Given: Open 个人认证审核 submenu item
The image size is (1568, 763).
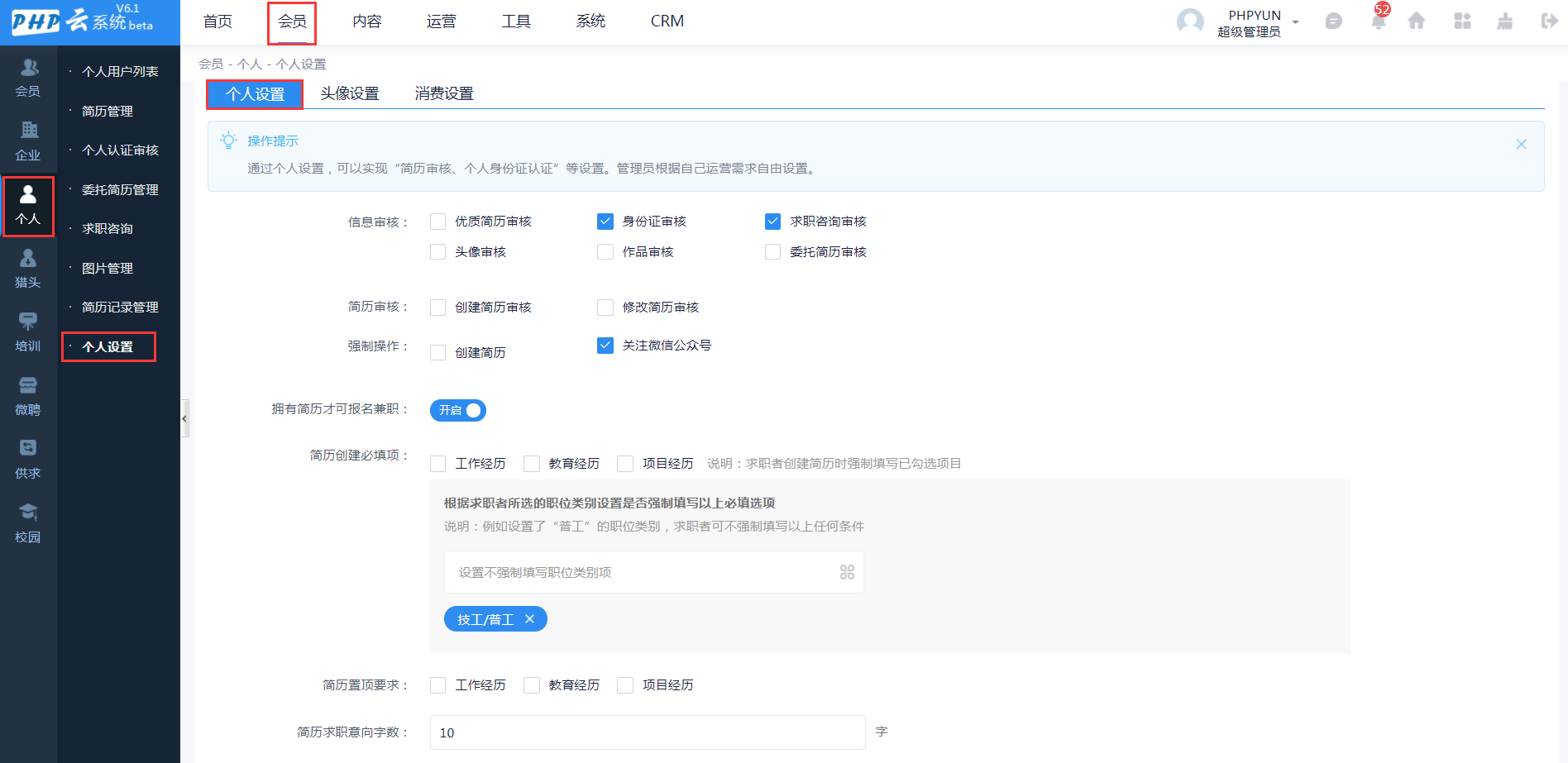Looking at the screenshot, I should pyautogui.click(x=120, y=150).
